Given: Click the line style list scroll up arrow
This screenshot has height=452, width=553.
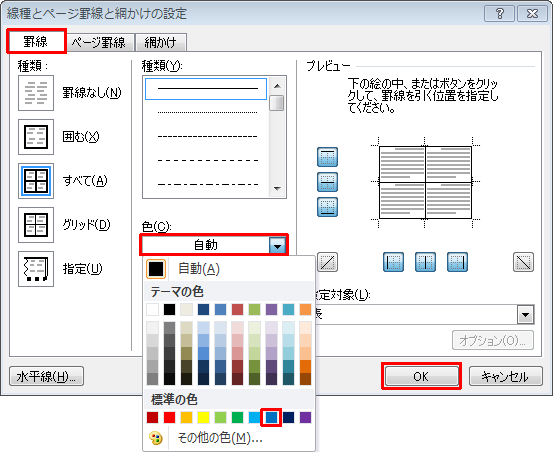Looking at the screenshot, I should click(277, 86).
